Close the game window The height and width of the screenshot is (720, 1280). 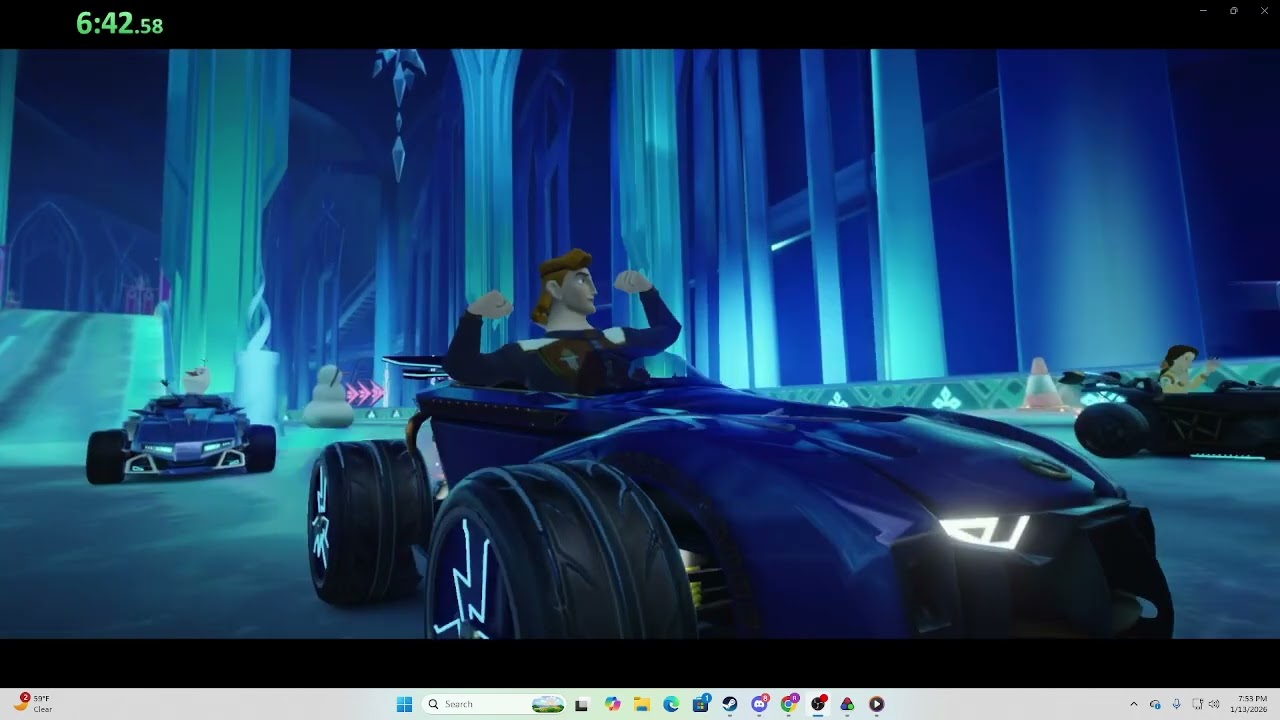1264,11
